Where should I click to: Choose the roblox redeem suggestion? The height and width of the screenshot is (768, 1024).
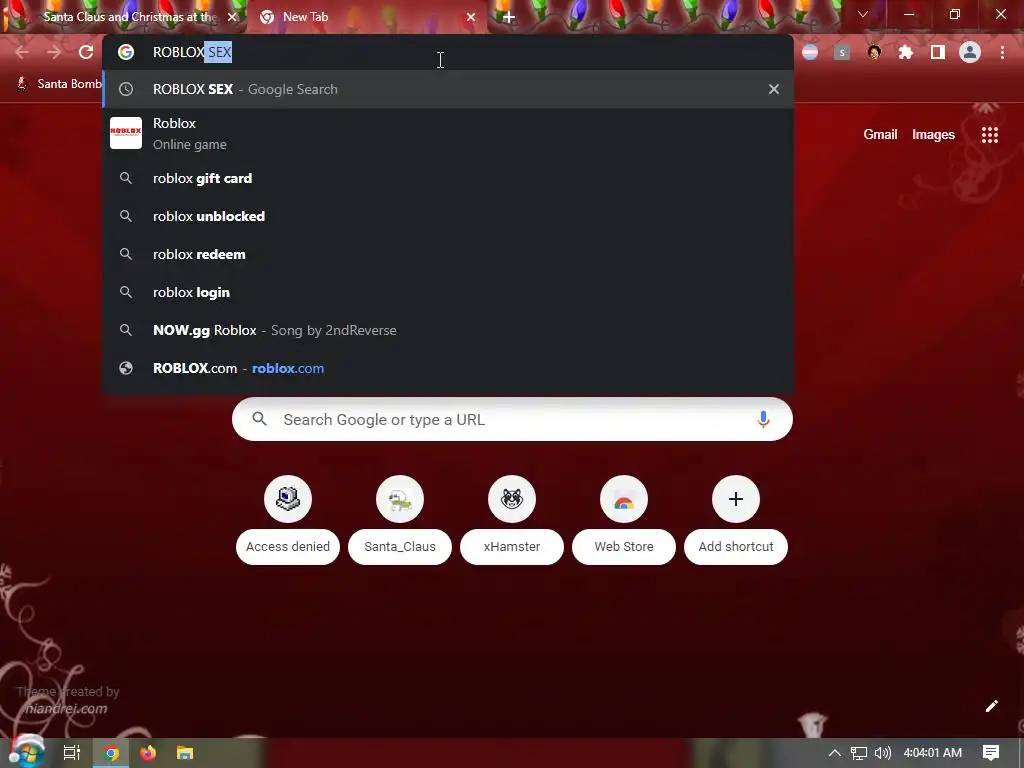448,254
